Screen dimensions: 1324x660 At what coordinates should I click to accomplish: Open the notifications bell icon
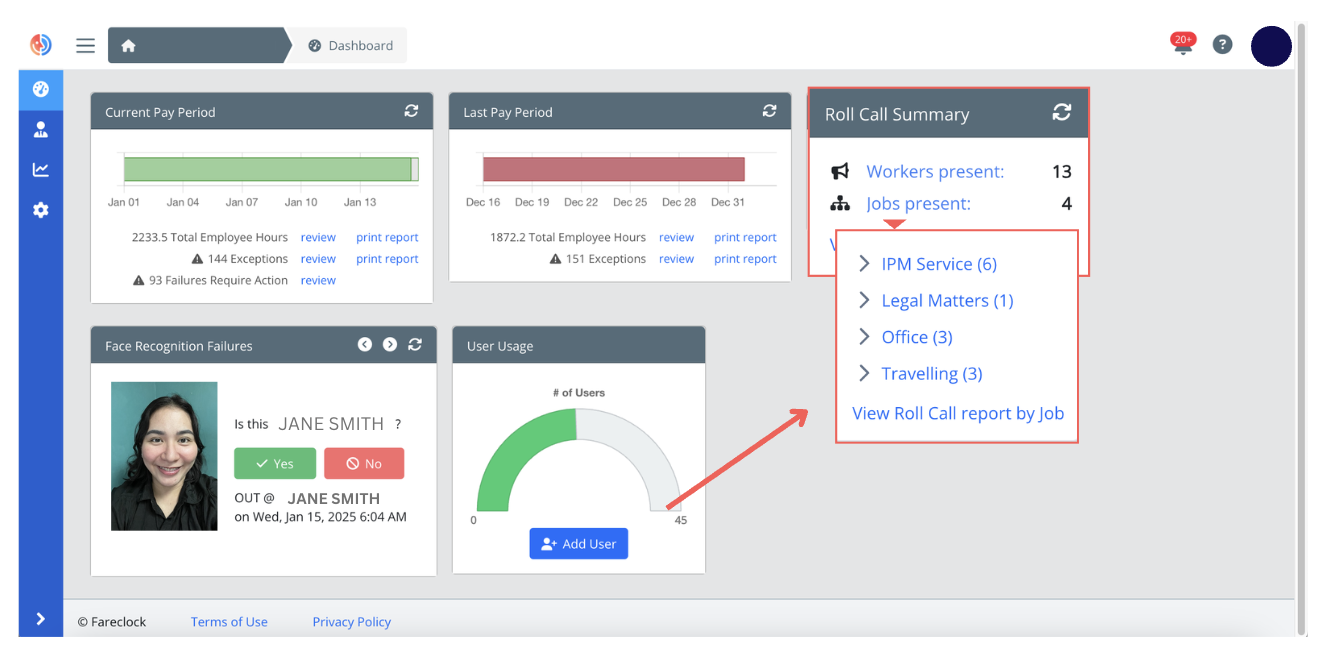(x=1183, y=44)
